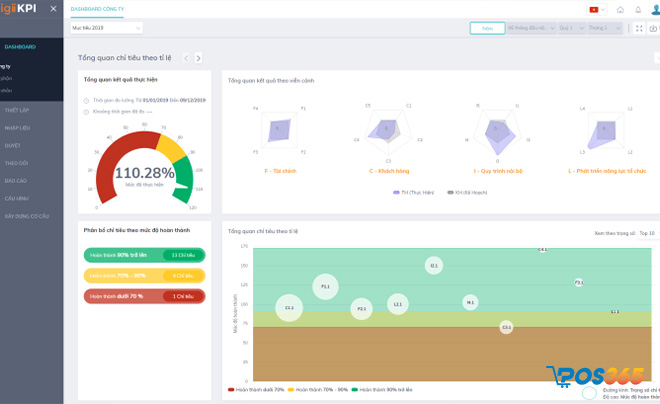
Task: Open the XÂY DỰNG CƠ CẤU sidebar menu
Action: click(x=27, y=216)
